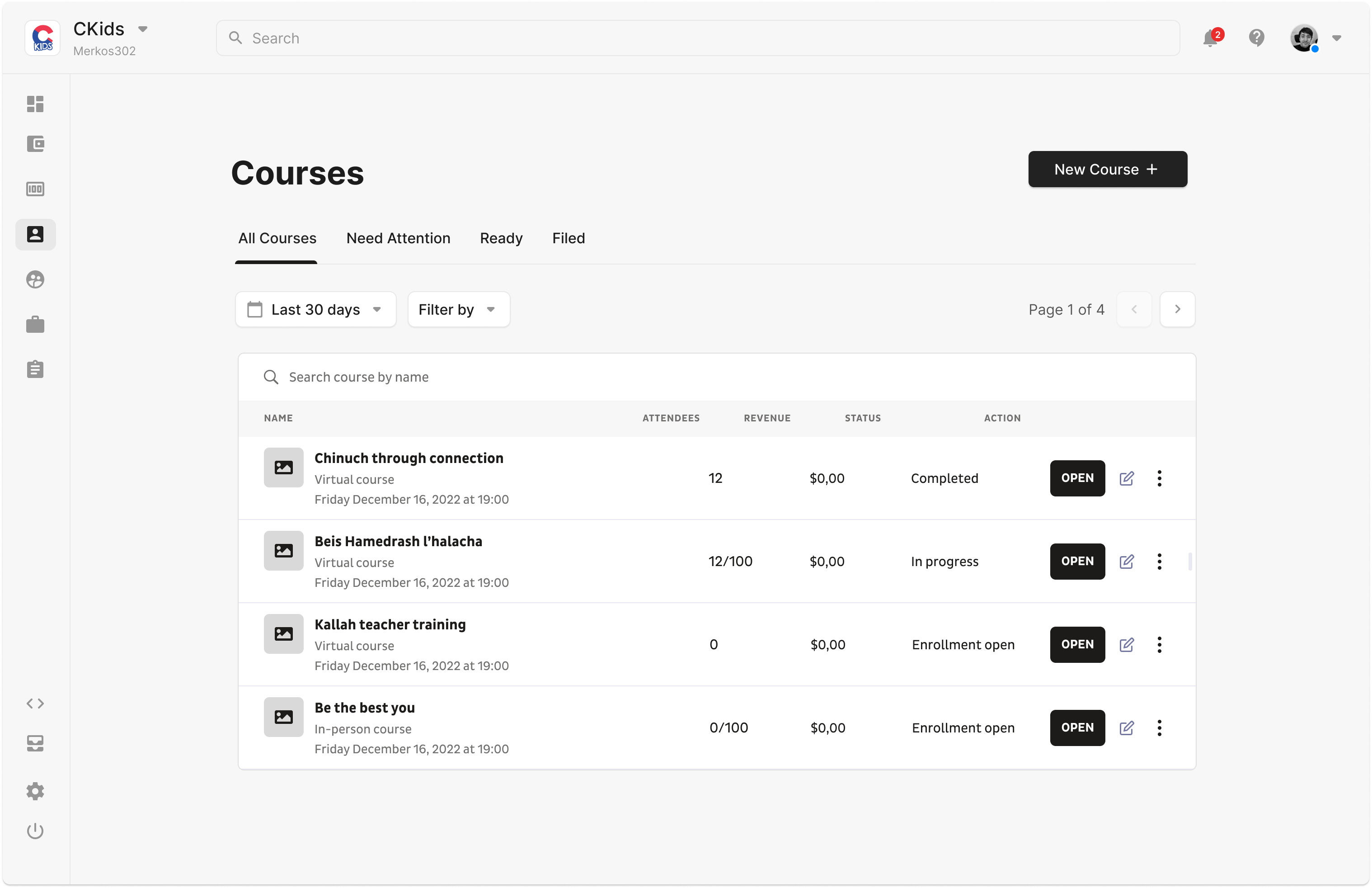Click the course title Be the best you
The width and height of the screenshot is (1372, 888).
pyautogui.click(x=365, y=708)
